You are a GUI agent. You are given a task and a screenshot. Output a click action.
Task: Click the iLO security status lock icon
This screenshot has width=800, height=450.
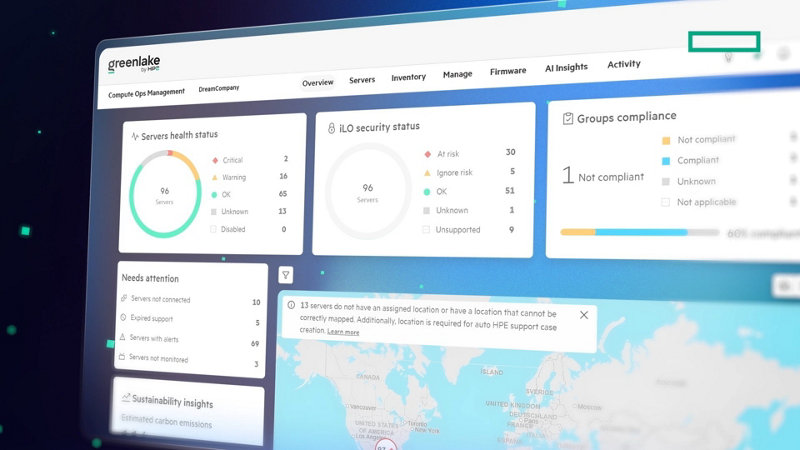(x=331, y=129)
